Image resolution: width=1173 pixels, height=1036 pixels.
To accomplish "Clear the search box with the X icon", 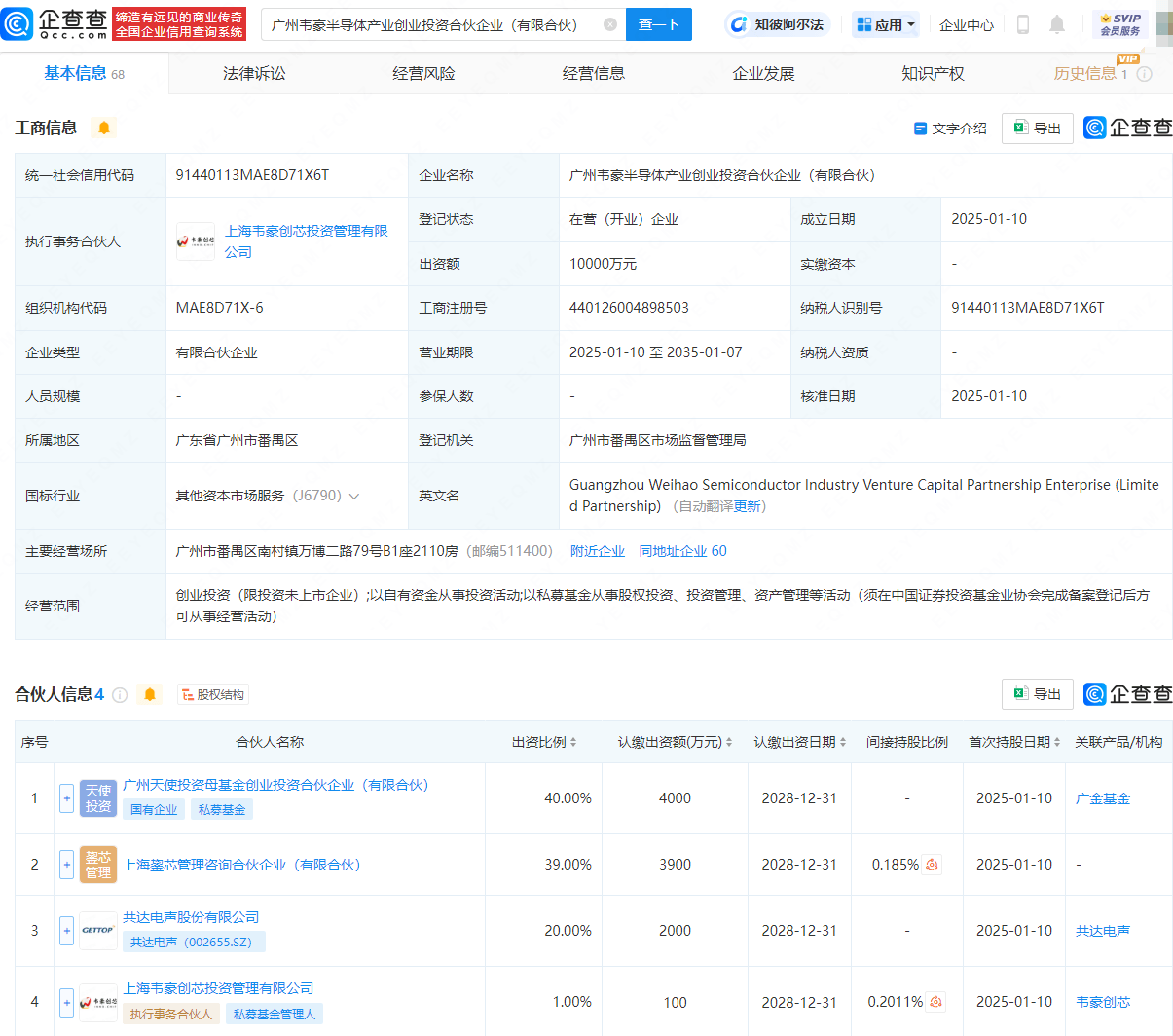I will point(610,24).
